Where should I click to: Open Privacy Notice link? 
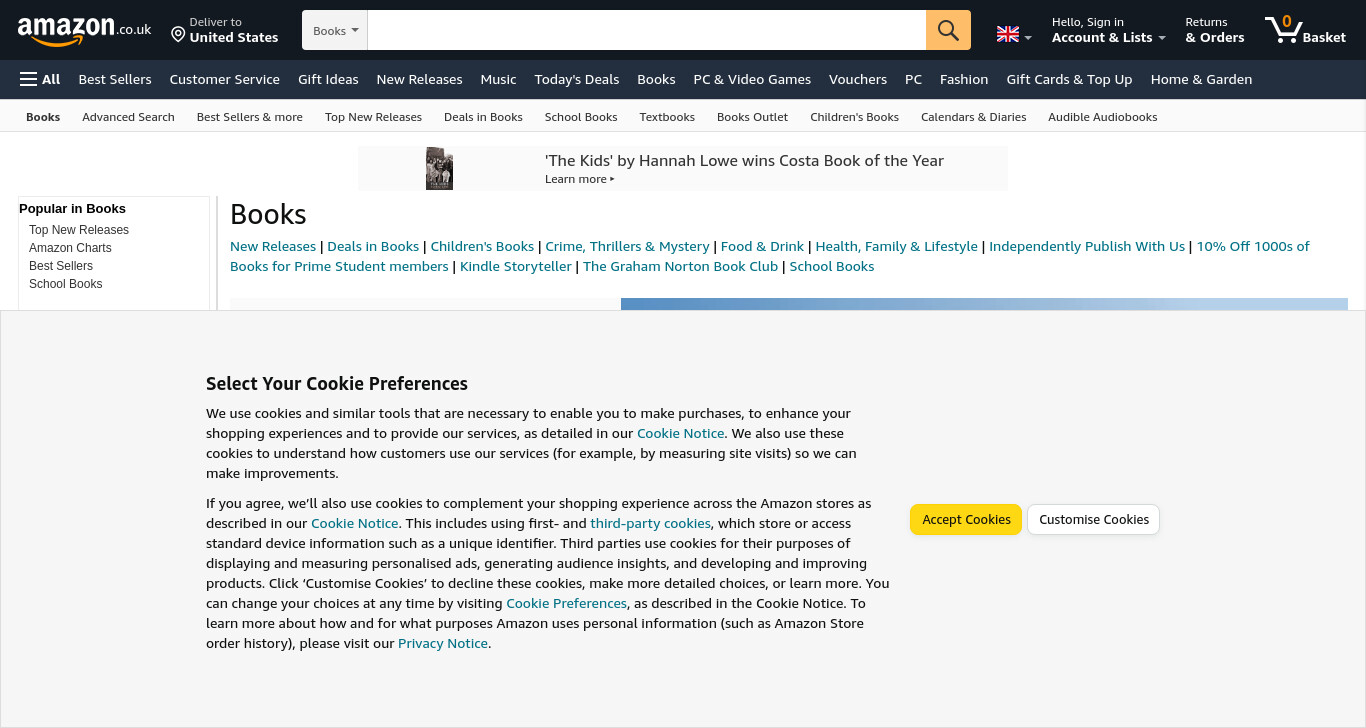tap(443, 643)
